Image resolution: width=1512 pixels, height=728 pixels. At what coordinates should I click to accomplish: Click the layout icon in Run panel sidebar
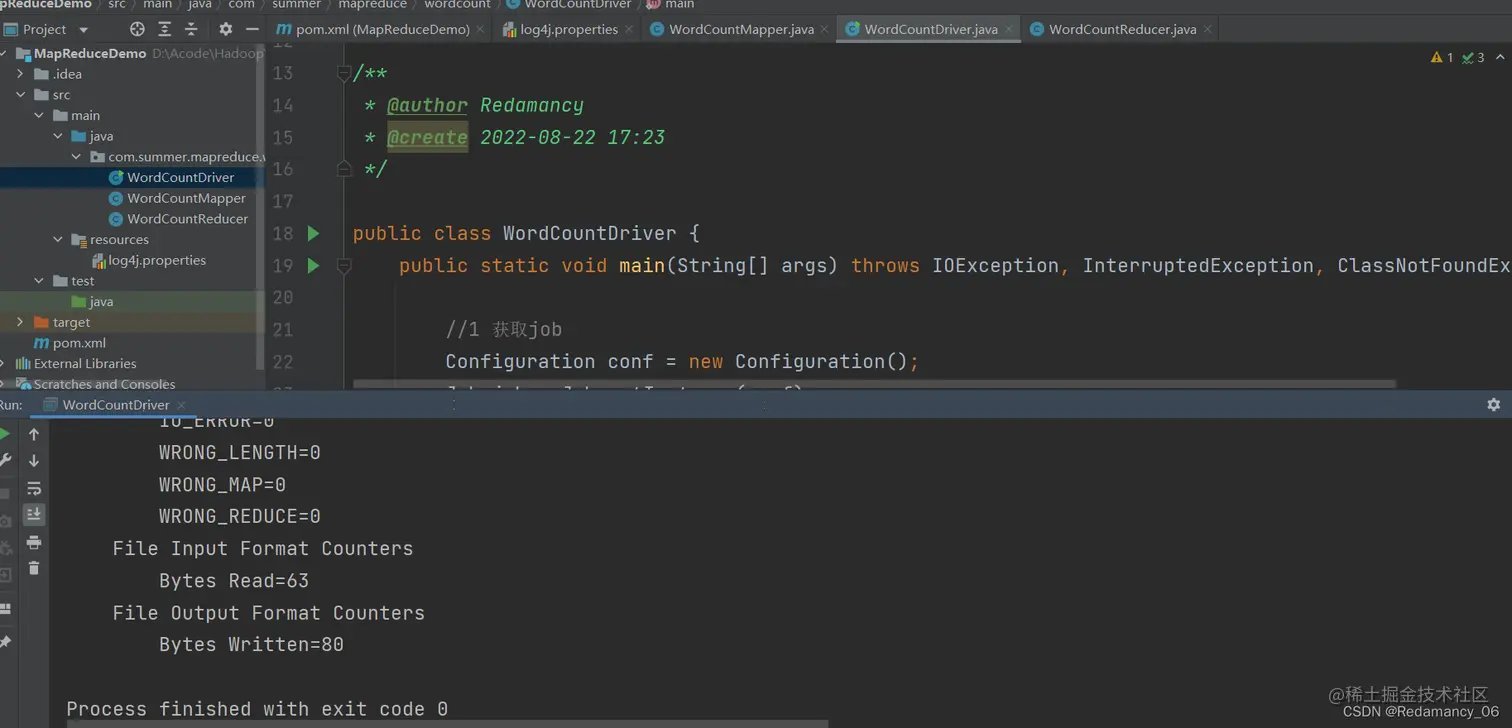(x=5, y=608)
